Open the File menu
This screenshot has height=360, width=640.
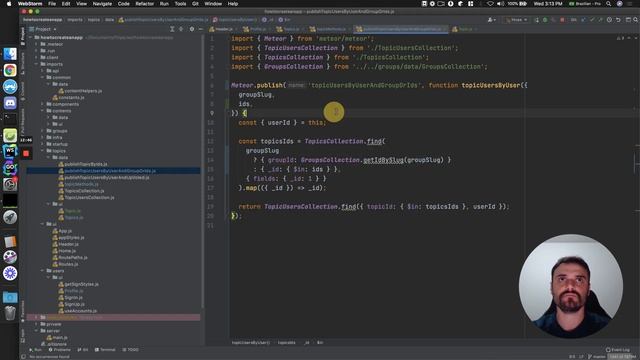pyautogui.click(x=52, y=4)
